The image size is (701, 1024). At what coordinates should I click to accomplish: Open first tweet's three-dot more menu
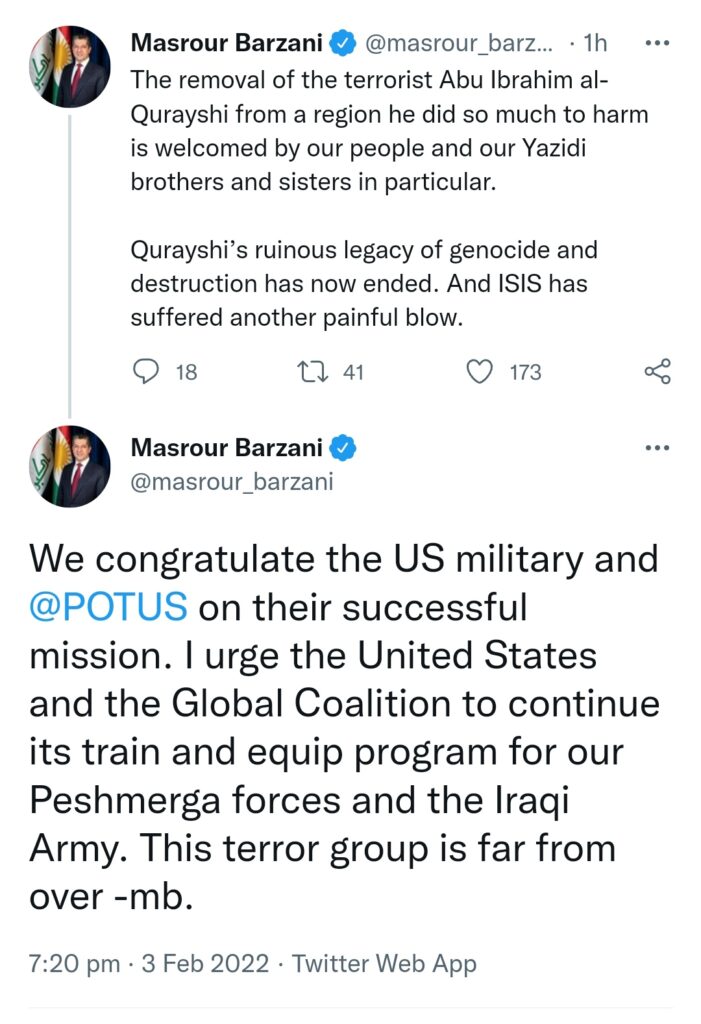click(x=657, y=44)
